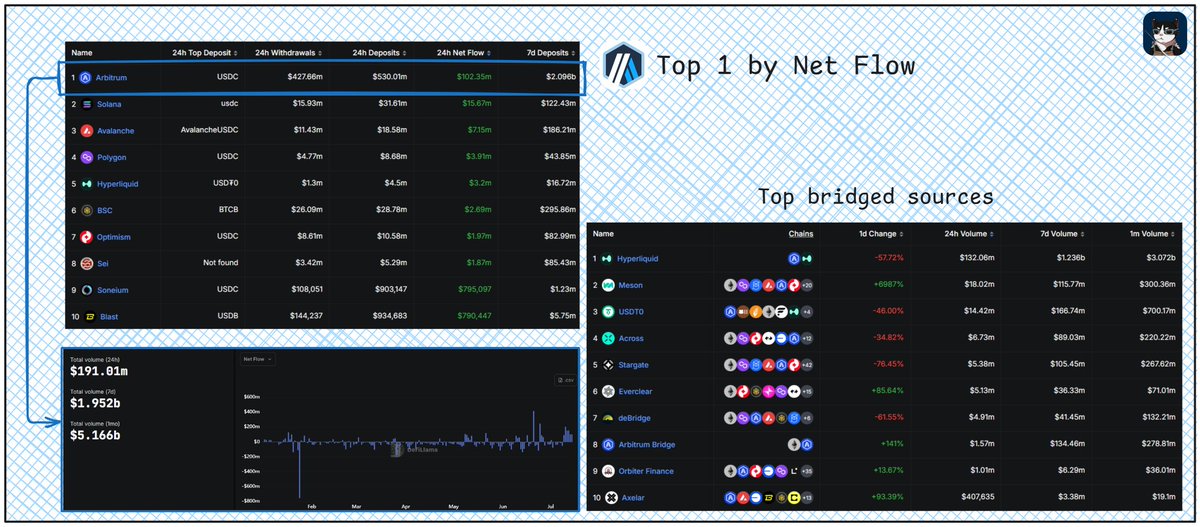Open the Meson bridge link
The width and height of the screenshot is (1200, 527).
tap(631, 285)
